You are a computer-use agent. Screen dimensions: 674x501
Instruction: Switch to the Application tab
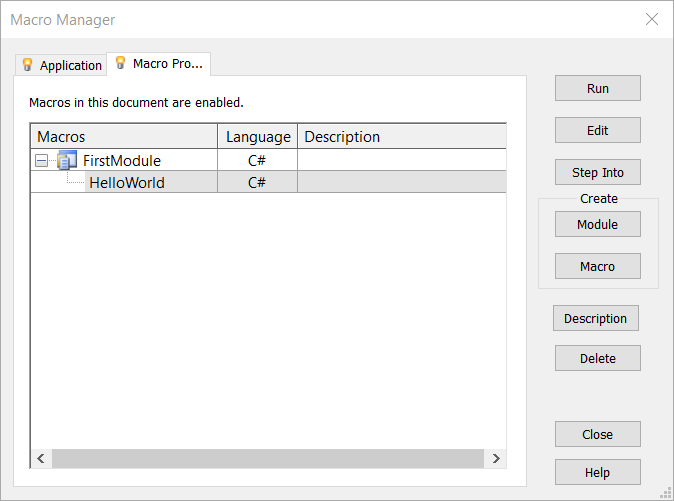coord(61,65)
